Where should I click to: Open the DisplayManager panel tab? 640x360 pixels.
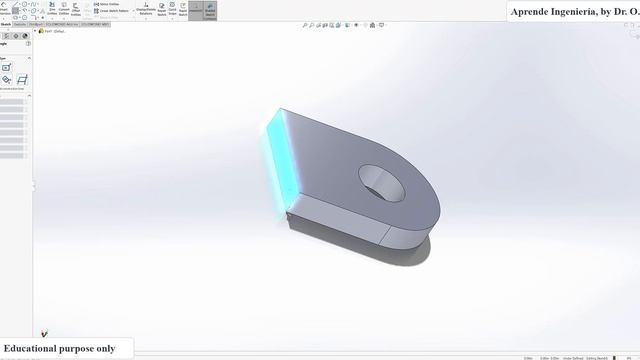[25, 36]
